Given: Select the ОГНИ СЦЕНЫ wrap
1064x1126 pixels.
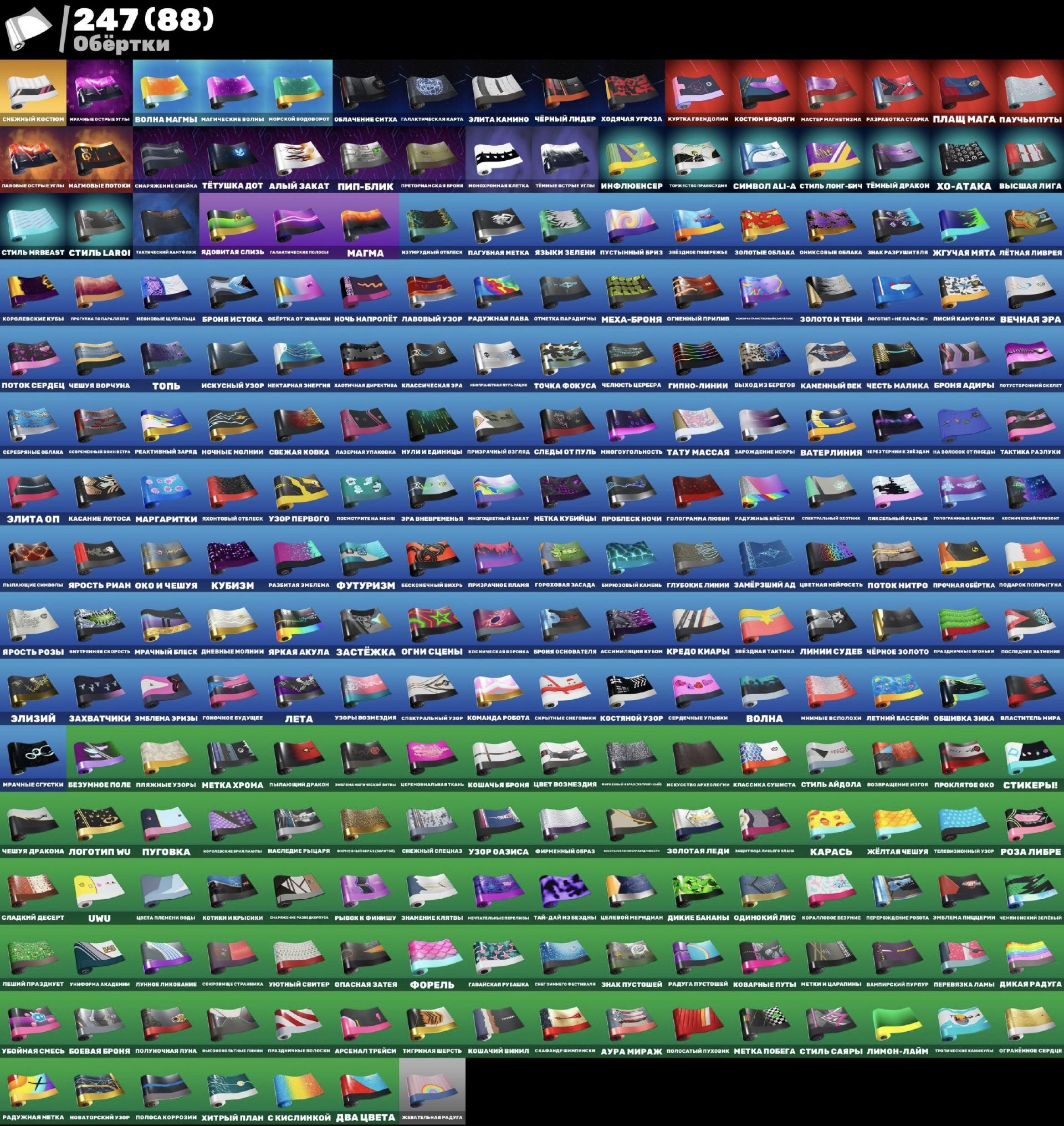Looking at the screenshot, I should pos(432,622).
